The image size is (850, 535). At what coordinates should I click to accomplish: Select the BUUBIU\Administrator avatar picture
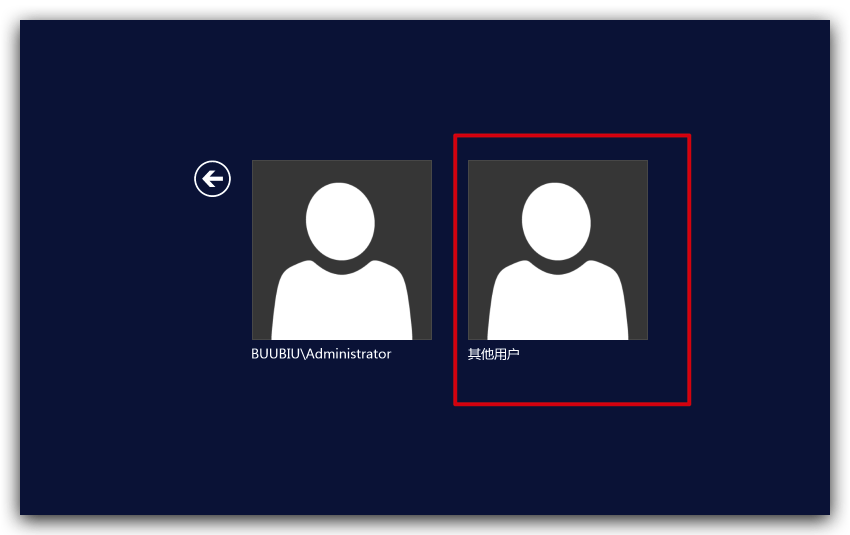(342, 250)
